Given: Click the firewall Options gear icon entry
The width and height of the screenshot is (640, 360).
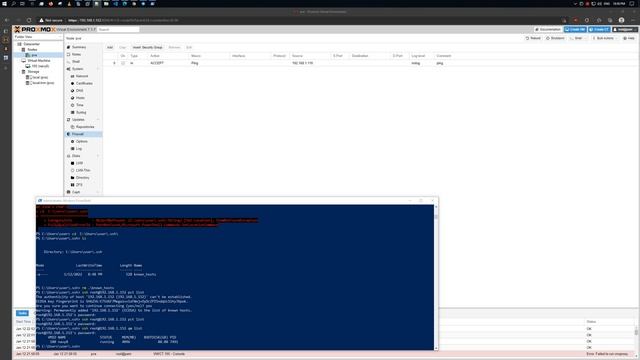Looking at the screenshot, I should point(73,142).
